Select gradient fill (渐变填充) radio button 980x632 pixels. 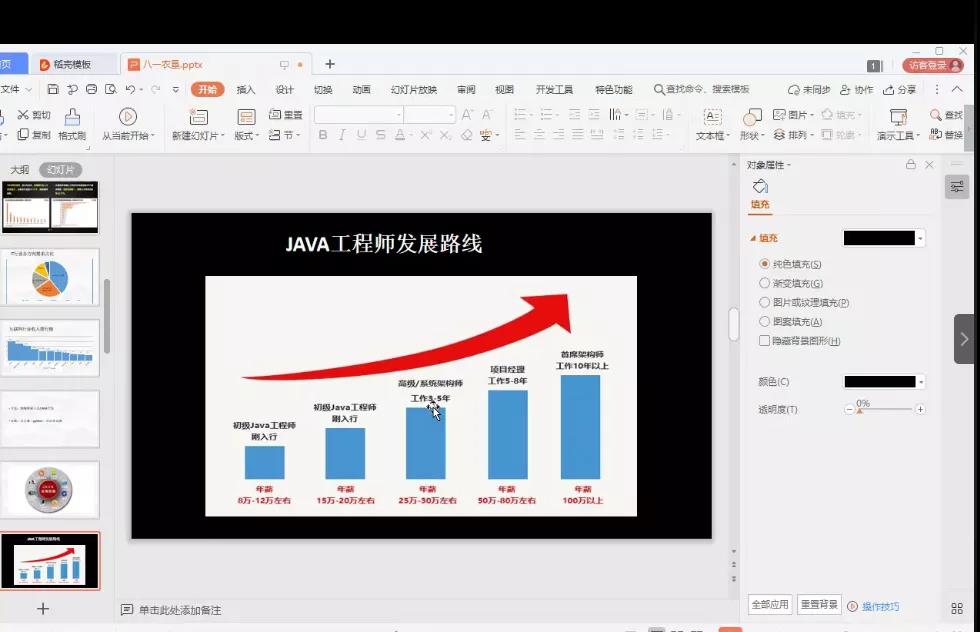(x=765, y=283)
